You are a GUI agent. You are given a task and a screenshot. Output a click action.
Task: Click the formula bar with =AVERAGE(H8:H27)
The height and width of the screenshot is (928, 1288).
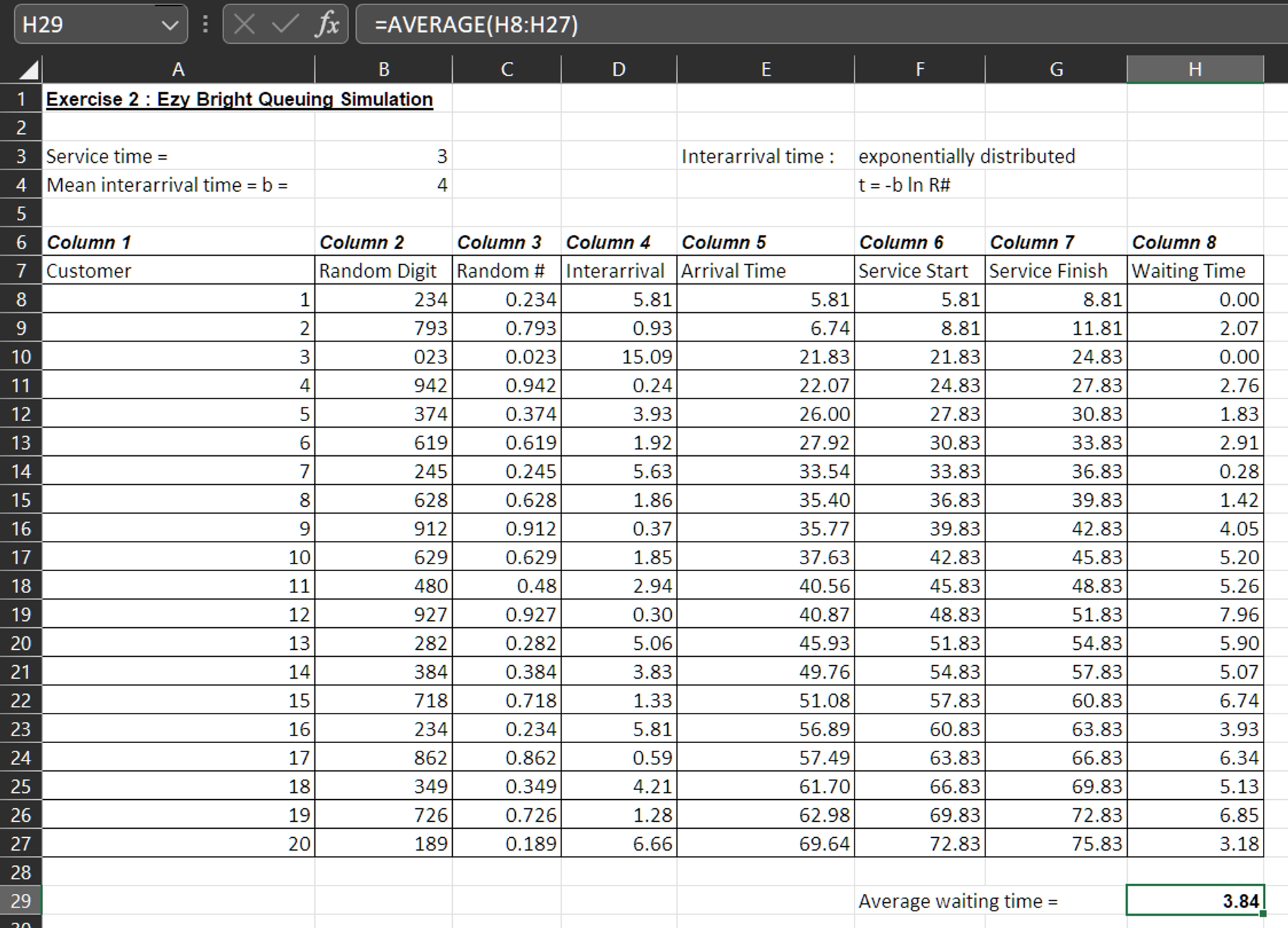[822, 24]
